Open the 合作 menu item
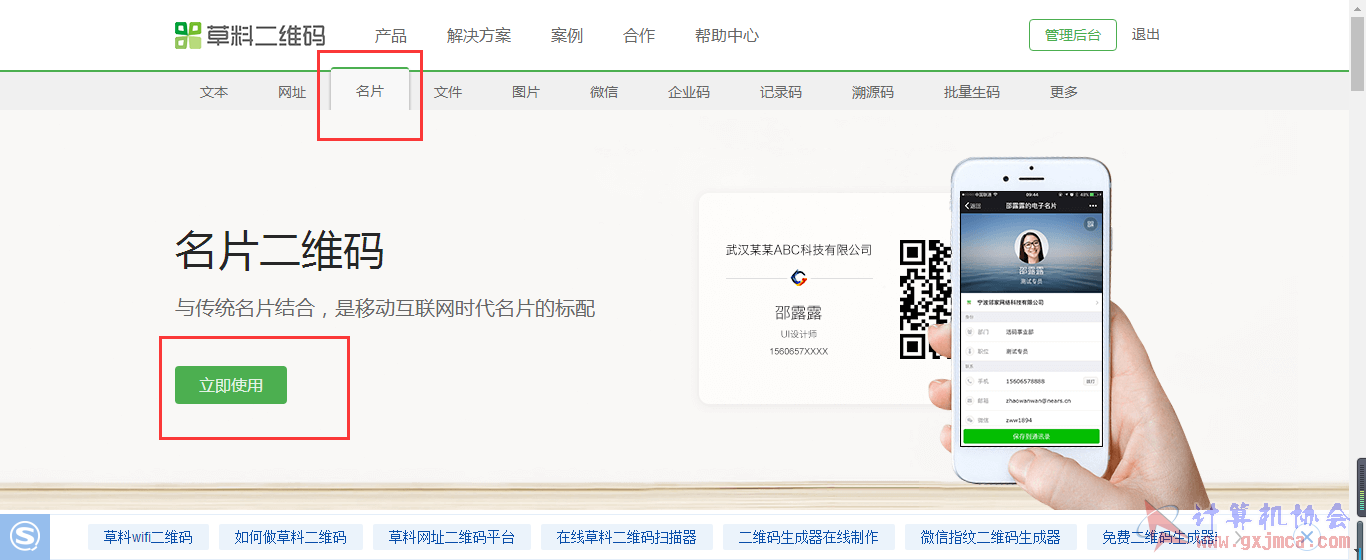The width and height of the screenshot is (1366, 560). [x=639, y=35]
